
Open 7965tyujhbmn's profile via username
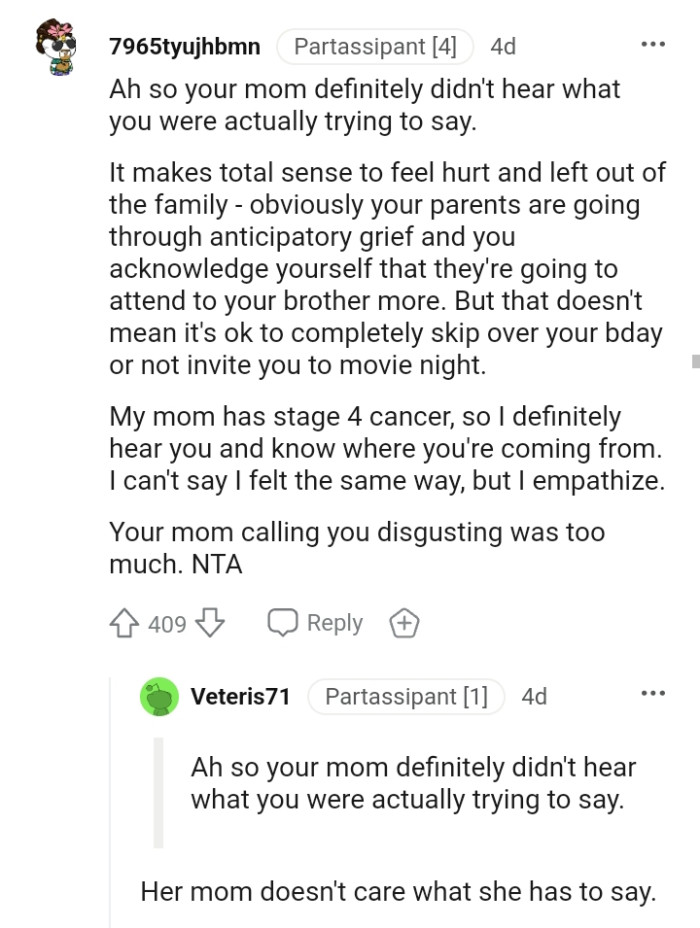click(x=186, y=46)
